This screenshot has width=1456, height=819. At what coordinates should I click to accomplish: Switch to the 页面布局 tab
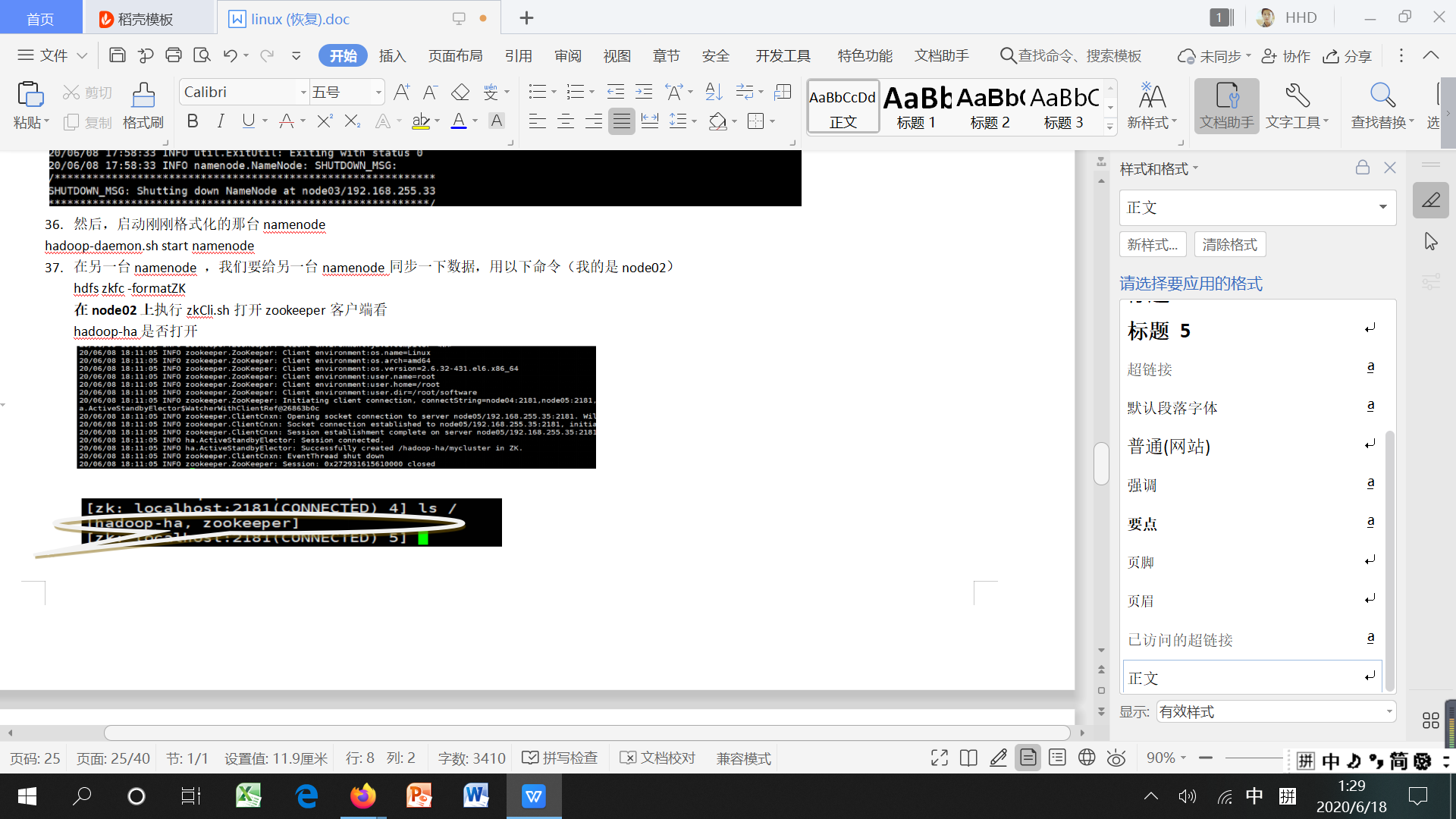point(455,56)
